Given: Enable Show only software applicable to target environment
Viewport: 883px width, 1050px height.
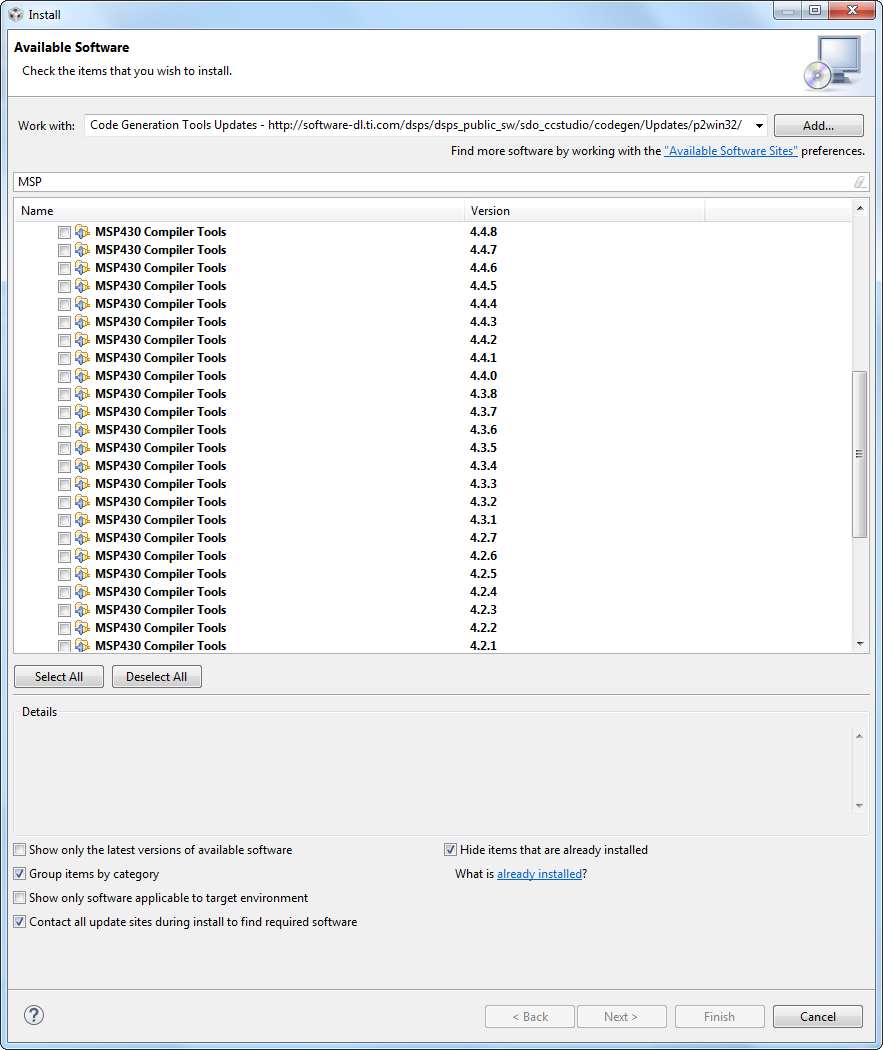Looking at the screenshot, I should click(20, 898).
